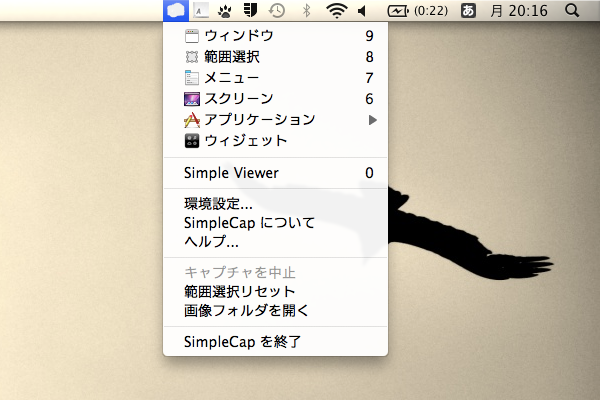
Task: Select 画像フォルダを開く menu item
Action: click(276, 310)
